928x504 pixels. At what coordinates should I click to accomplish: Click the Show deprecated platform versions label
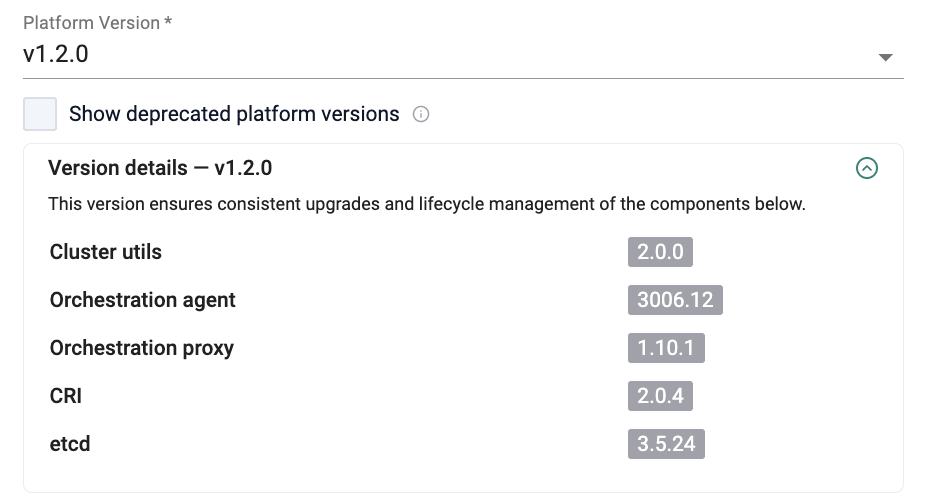[234, 114]
